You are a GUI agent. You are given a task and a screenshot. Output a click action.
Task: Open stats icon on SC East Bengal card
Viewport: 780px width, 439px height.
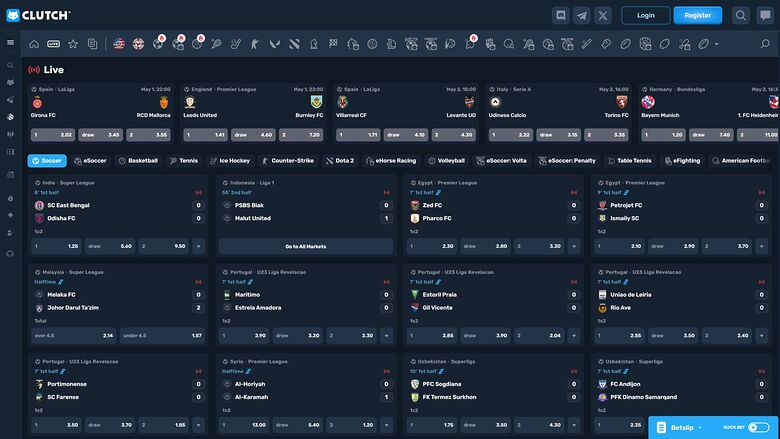[x=198, y=192]
